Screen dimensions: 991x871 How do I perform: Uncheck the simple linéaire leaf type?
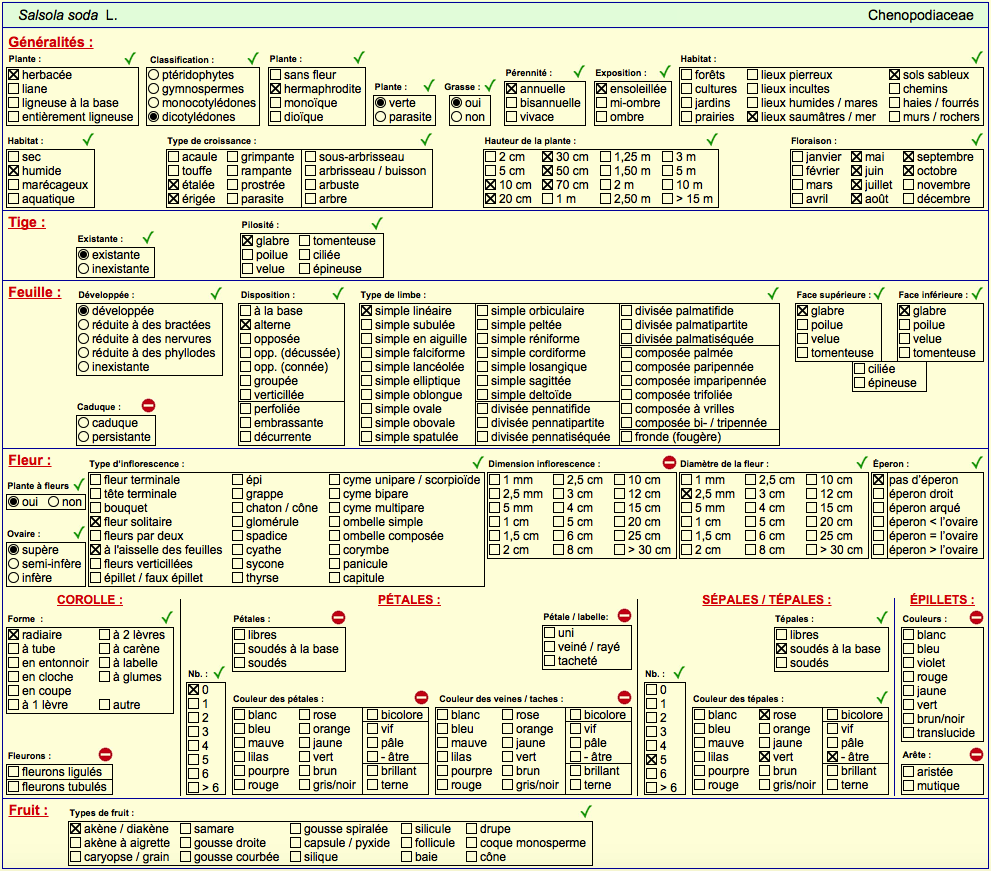367,311
